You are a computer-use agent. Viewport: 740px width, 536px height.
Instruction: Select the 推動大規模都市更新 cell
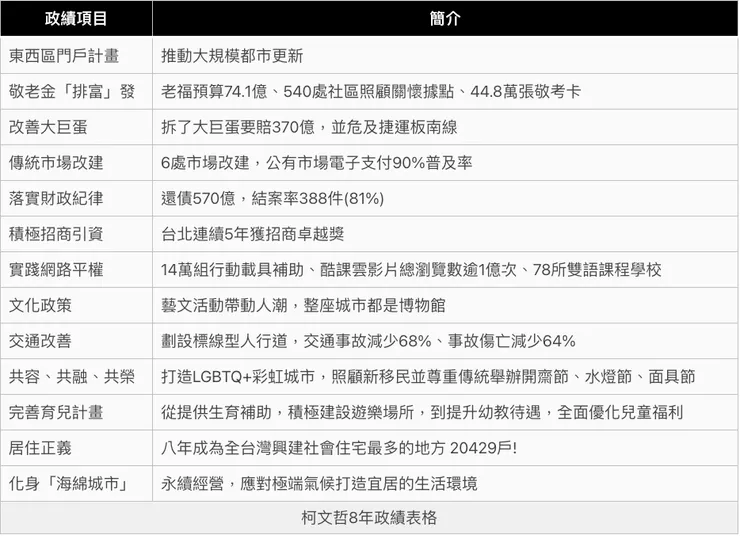pos(445,55)
